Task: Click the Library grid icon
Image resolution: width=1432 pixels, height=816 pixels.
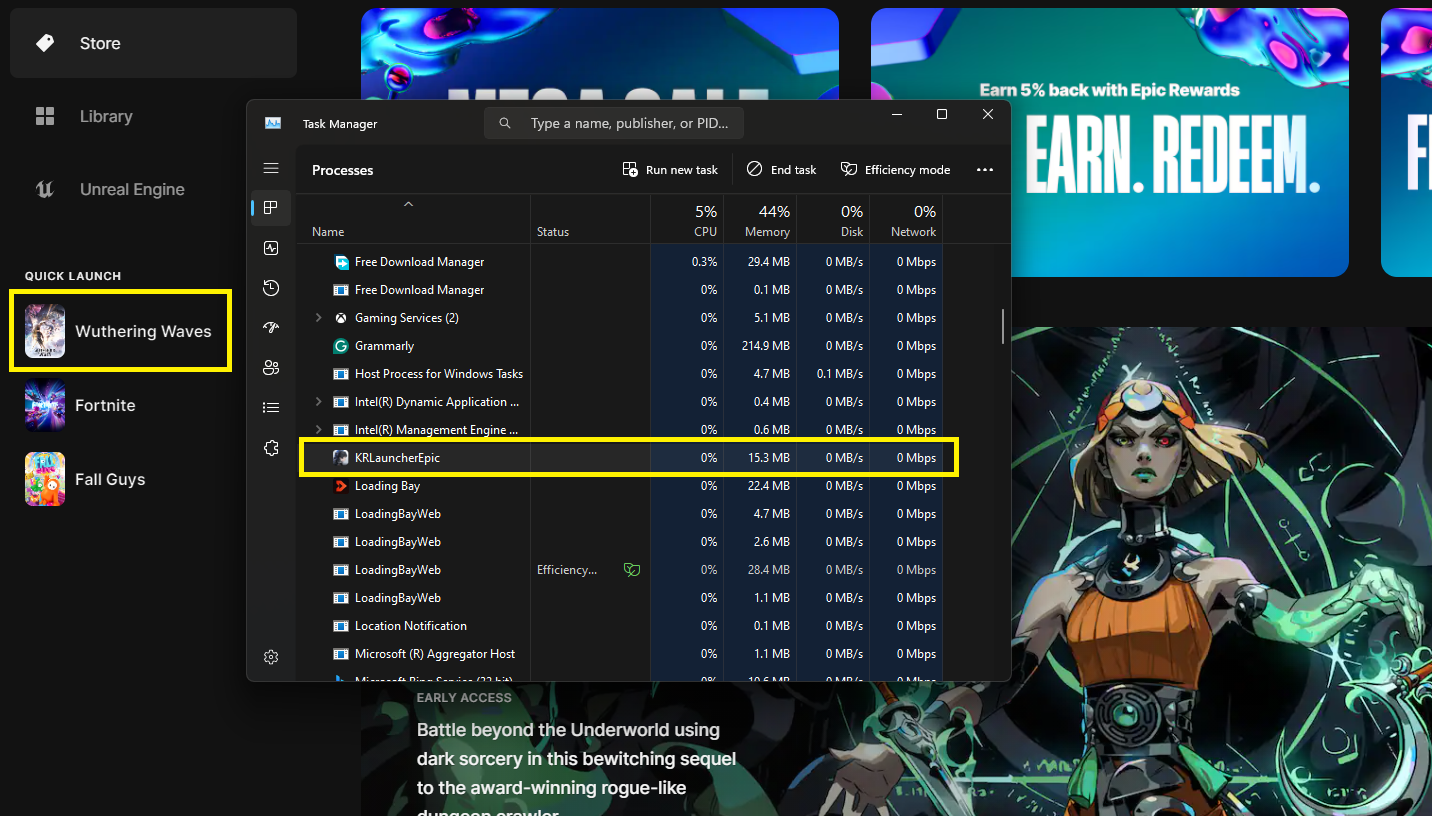Action: click(x=45, y=116)
